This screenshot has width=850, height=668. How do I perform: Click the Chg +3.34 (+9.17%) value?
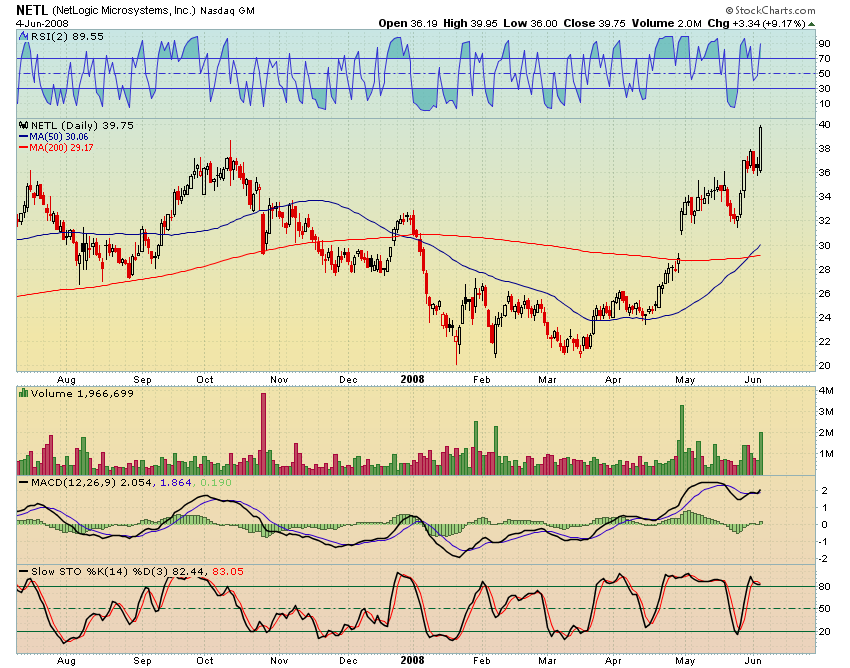point(756,23)
